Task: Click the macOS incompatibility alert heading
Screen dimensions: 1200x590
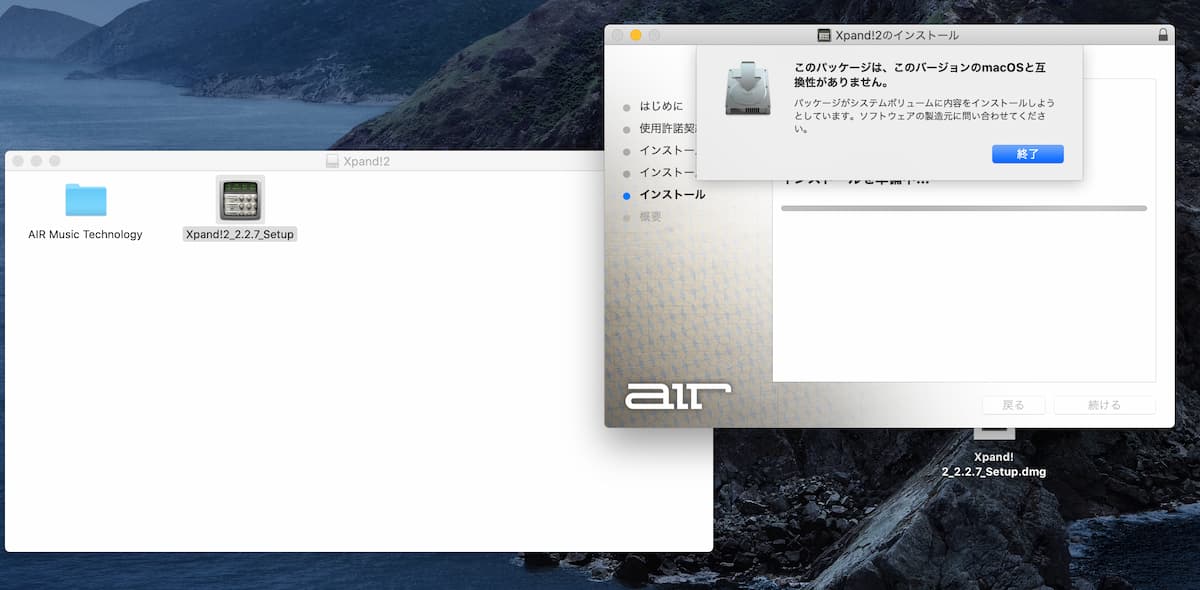Action: (921, 75)
